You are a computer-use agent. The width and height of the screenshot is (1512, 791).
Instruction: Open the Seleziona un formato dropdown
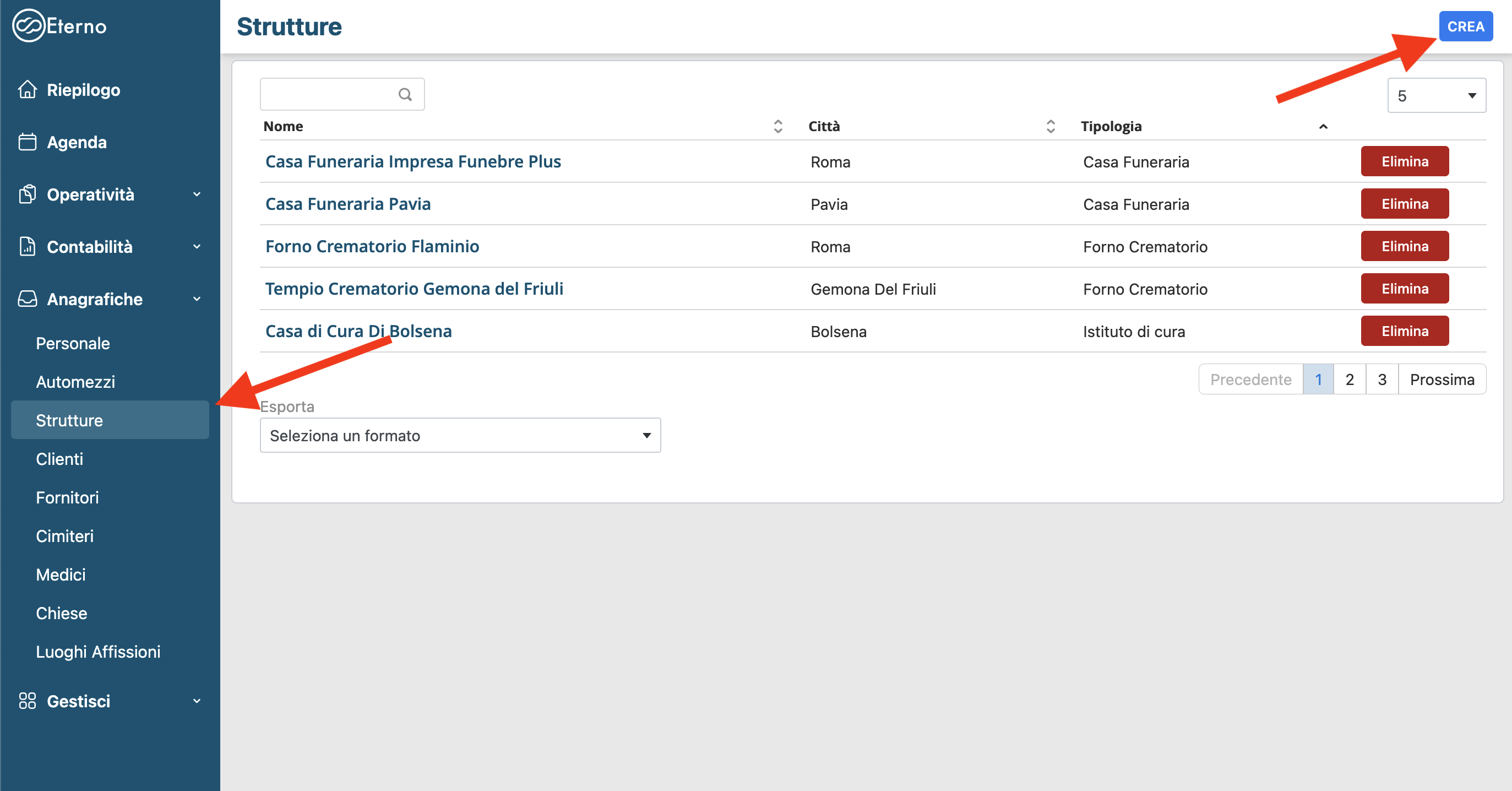tap(460, 435)
